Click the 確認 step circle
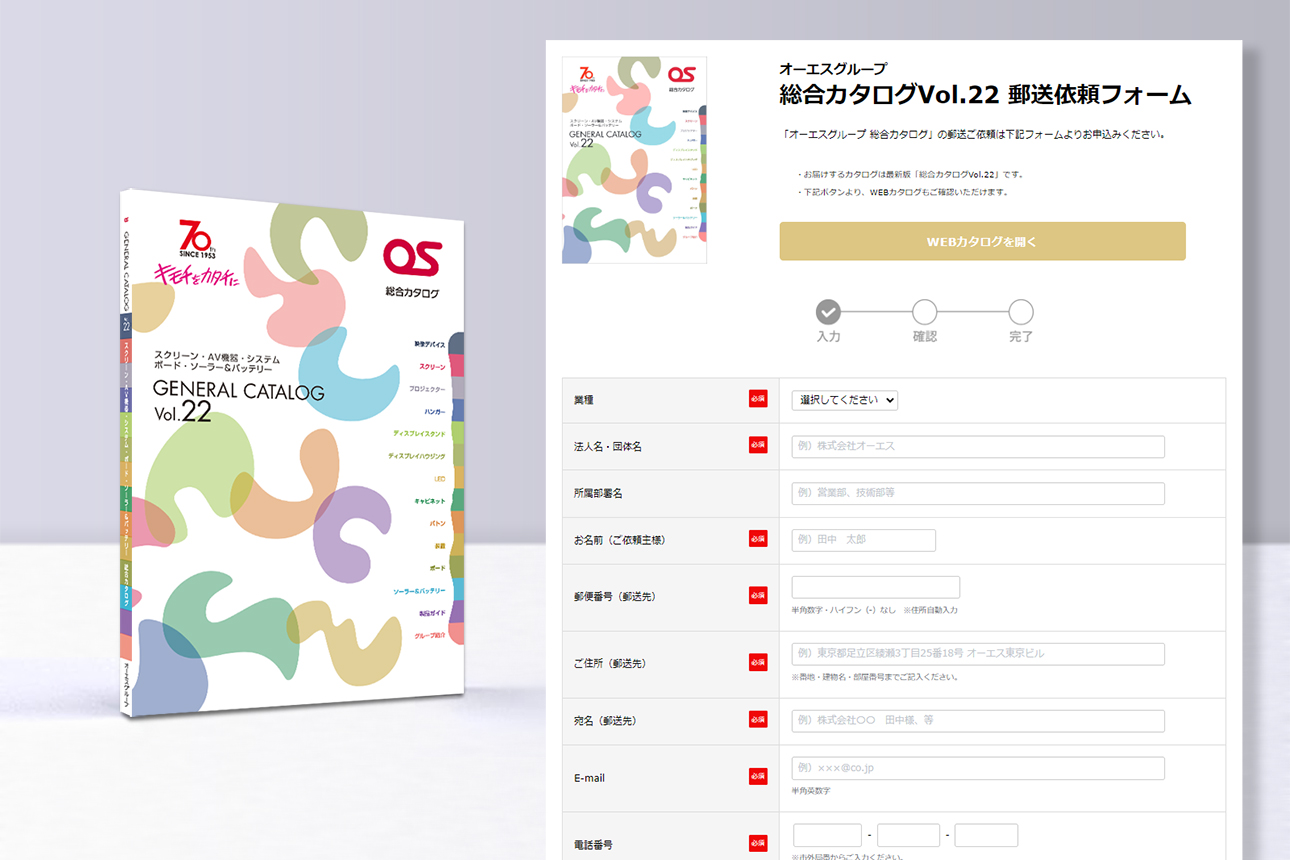 click(x=925, y=312)
